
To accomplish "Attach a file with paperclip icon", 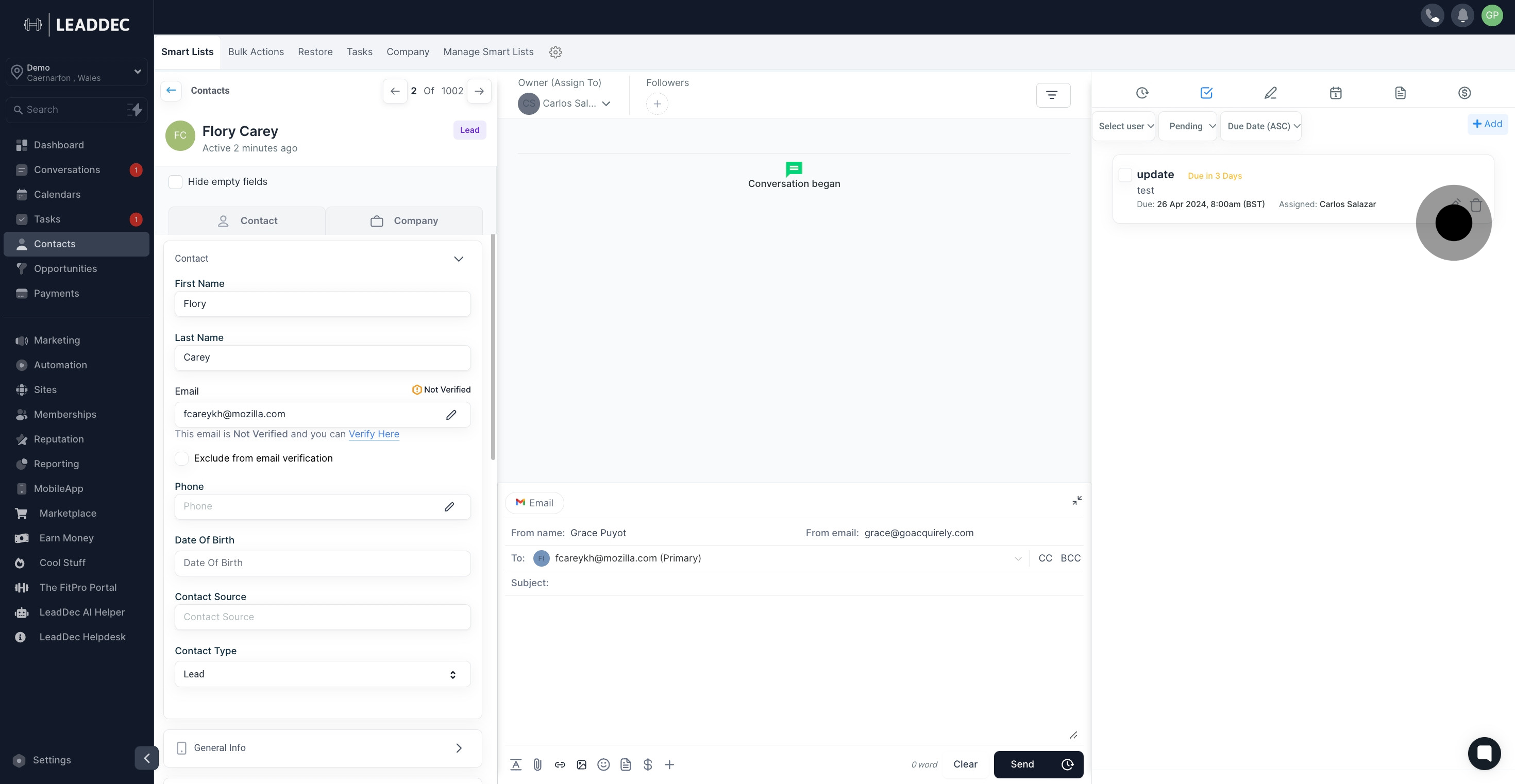I will pyautogui.click(x=537, y=764).
